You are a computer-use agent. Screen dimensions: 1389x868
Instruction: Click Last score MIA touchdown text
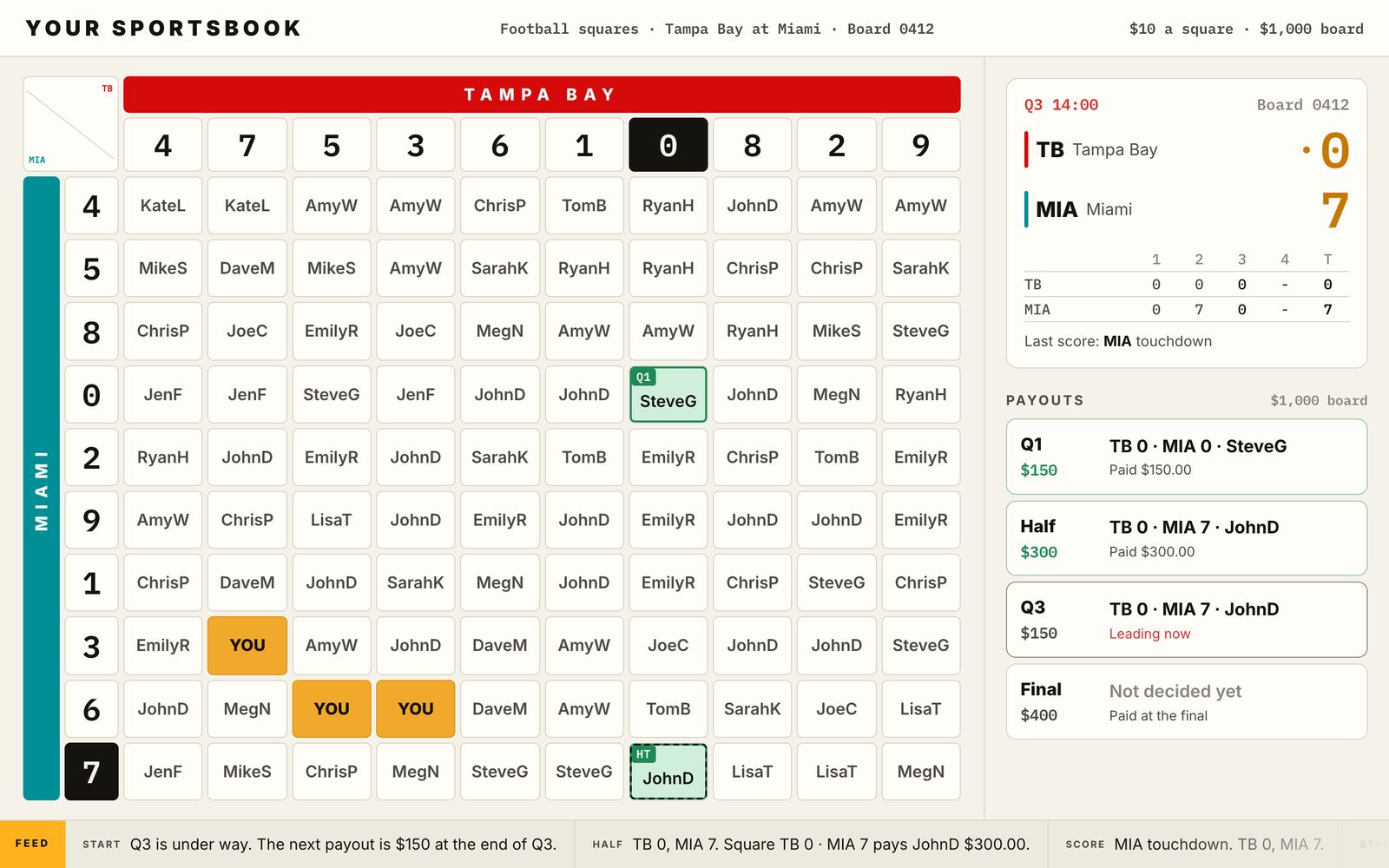pyautogui.click(x=1118, y=341)
